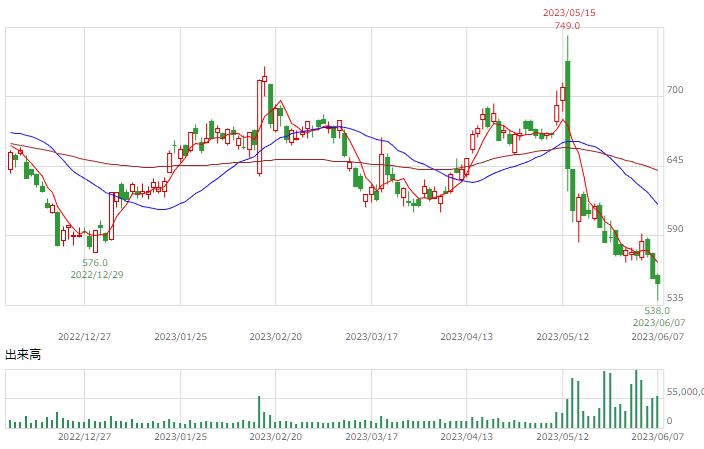
Task: Click the 535 price axis label
Action: point(675,298)
